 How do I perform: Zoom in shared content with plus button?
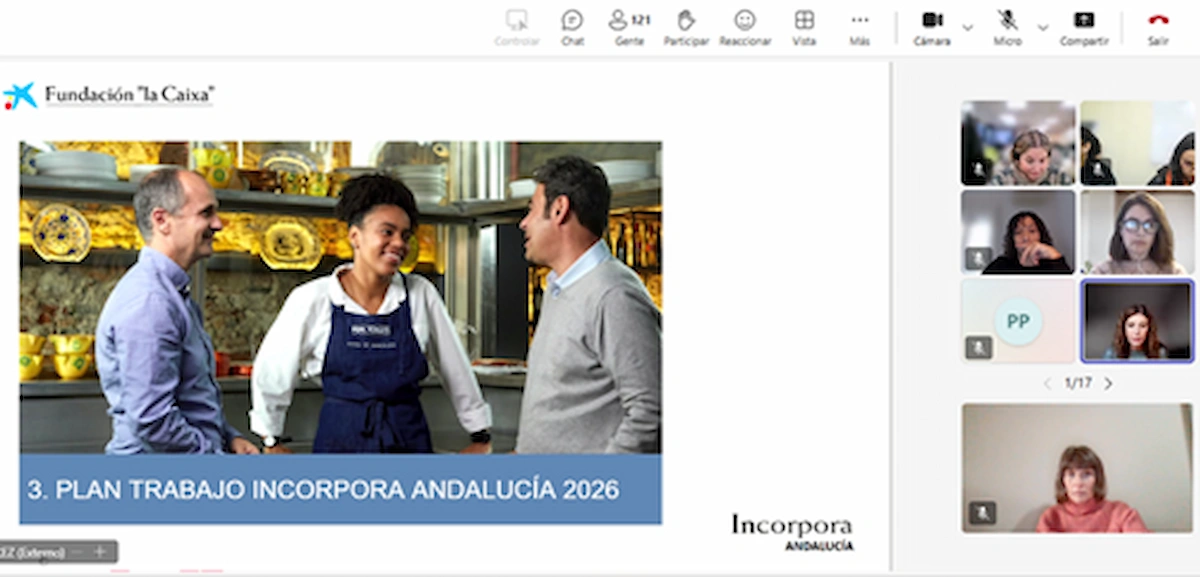tap(99, 552)
